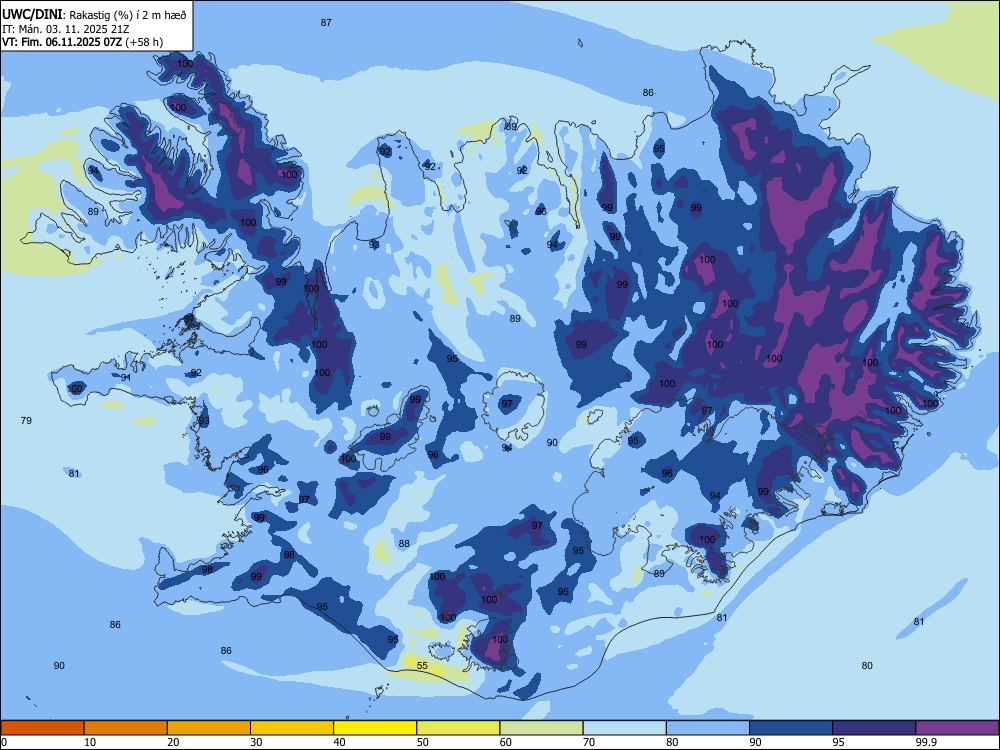Click the dark orange 0–10 legend swatch
This screenshot has height=750, width=1000.
click(x=42, y=728)
